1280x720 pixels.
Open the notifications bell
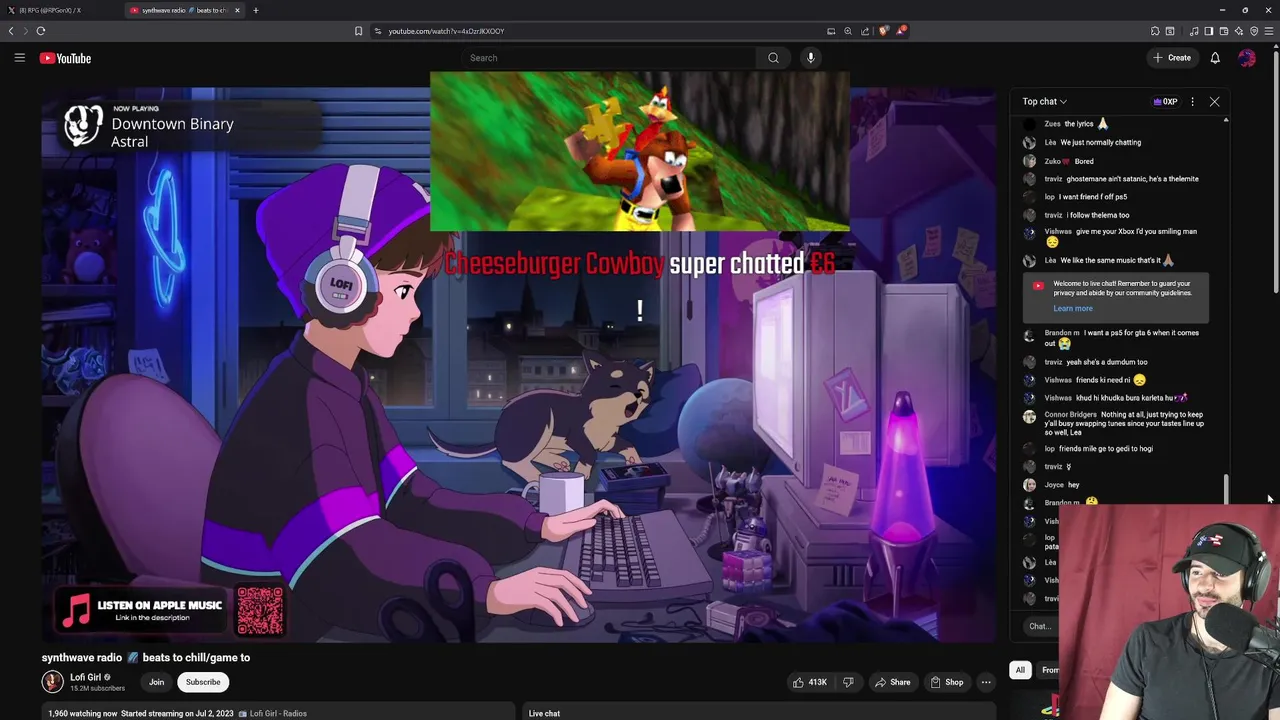(1215, 58)
